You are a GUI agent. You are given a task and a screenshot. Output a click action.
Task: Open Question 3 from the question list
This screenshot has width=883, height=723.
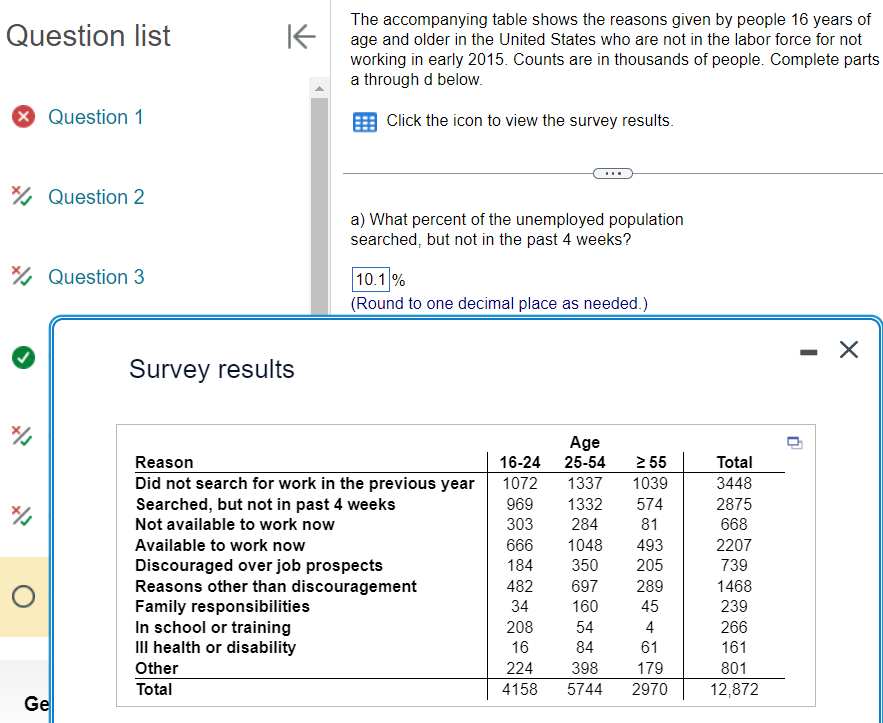click(x=95, y=277)
